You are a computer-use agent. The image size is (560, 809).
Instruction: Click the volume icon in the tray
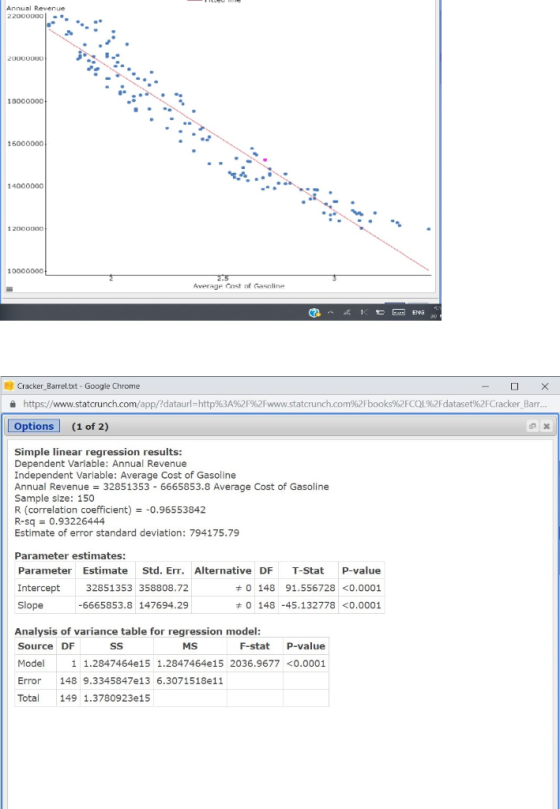364,312
